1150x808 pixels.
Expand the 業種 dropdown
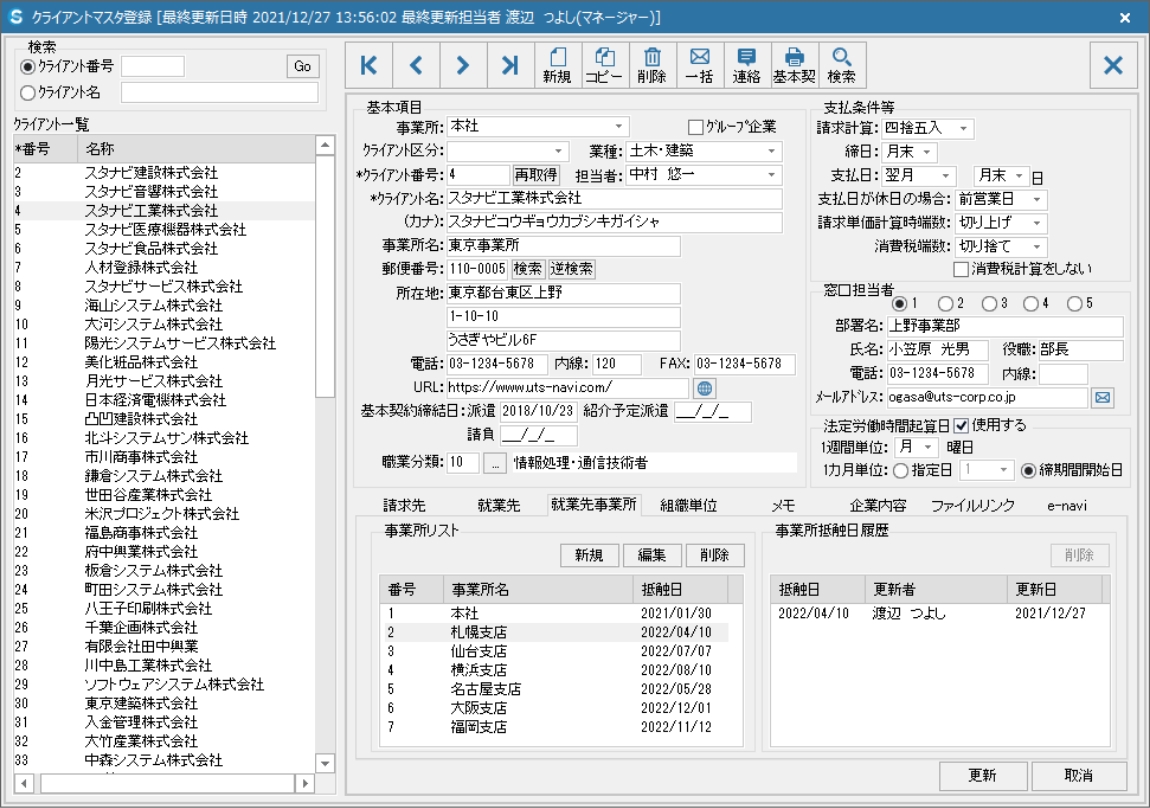[x=771, y=152]
